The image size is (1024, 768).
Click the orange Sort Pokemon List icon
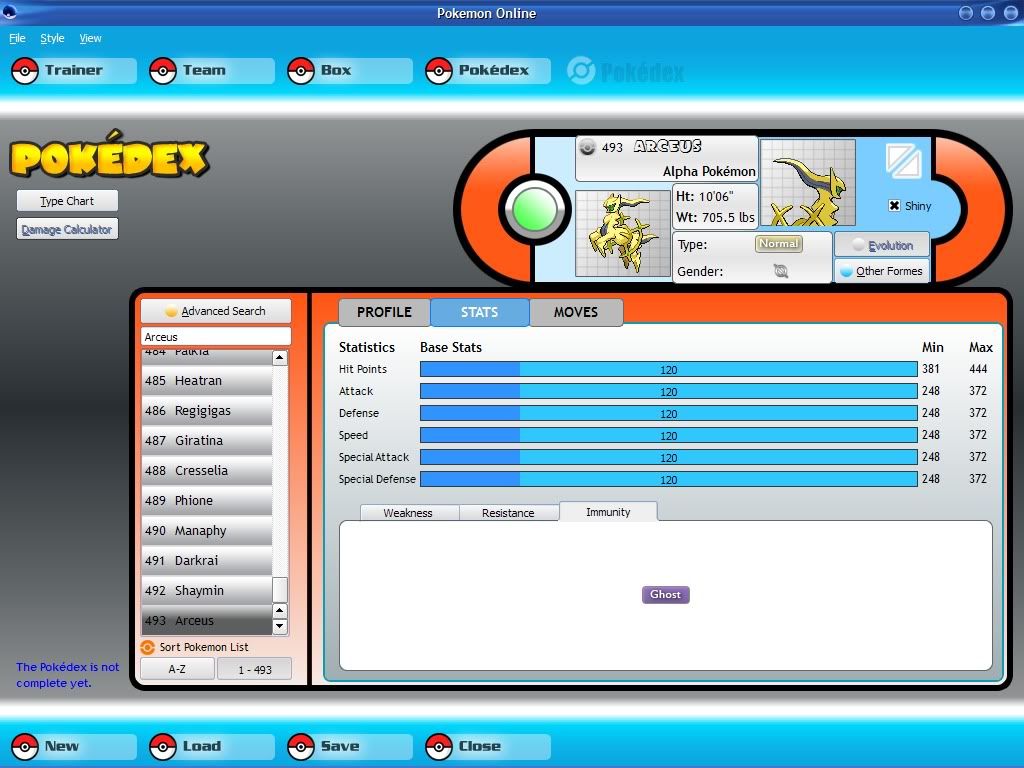tap(148, 647)
